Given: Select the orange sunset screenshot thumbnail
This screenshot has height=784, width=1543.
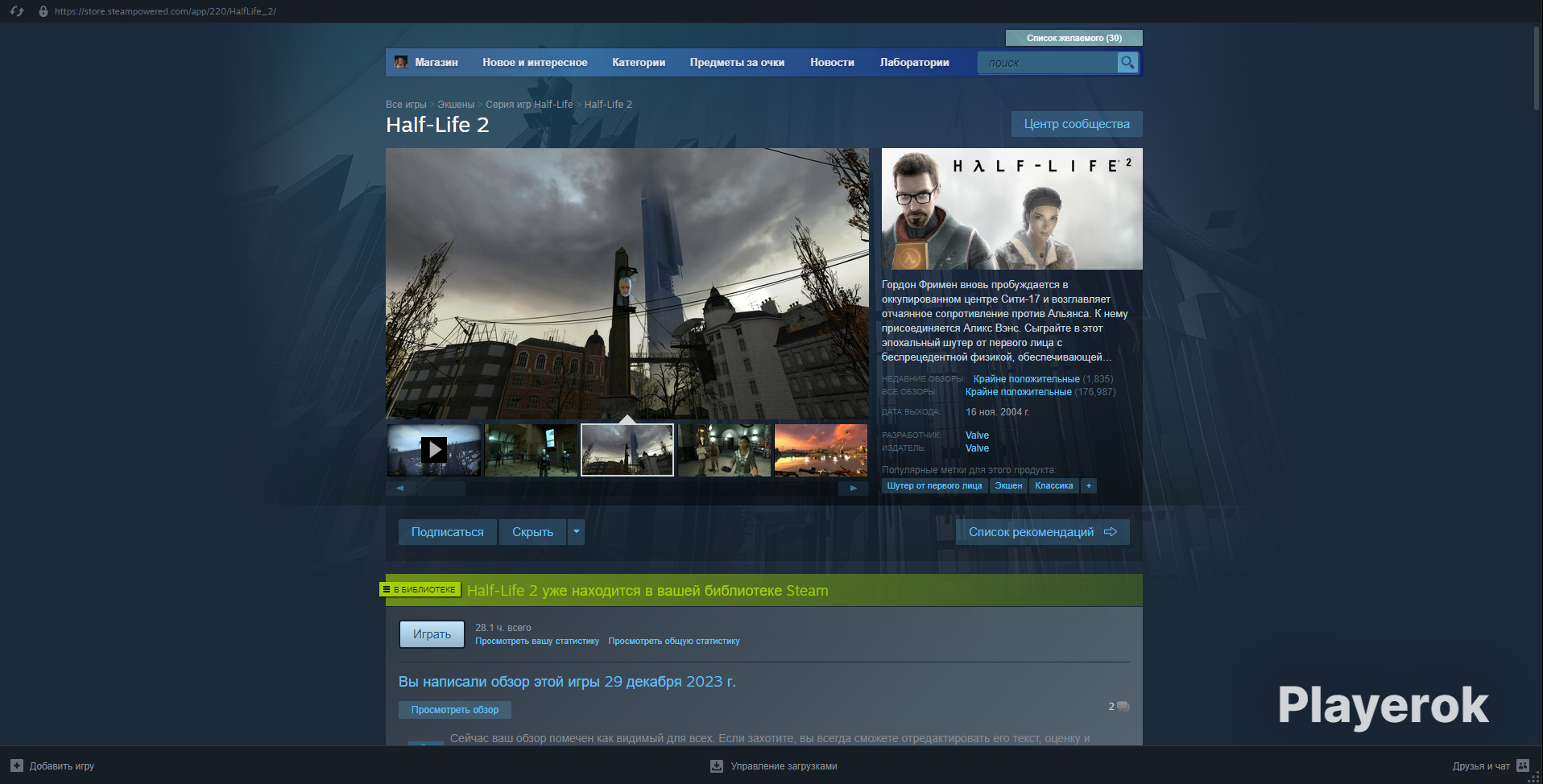Looking at the screenshot, I should click(x=821, y=450).
